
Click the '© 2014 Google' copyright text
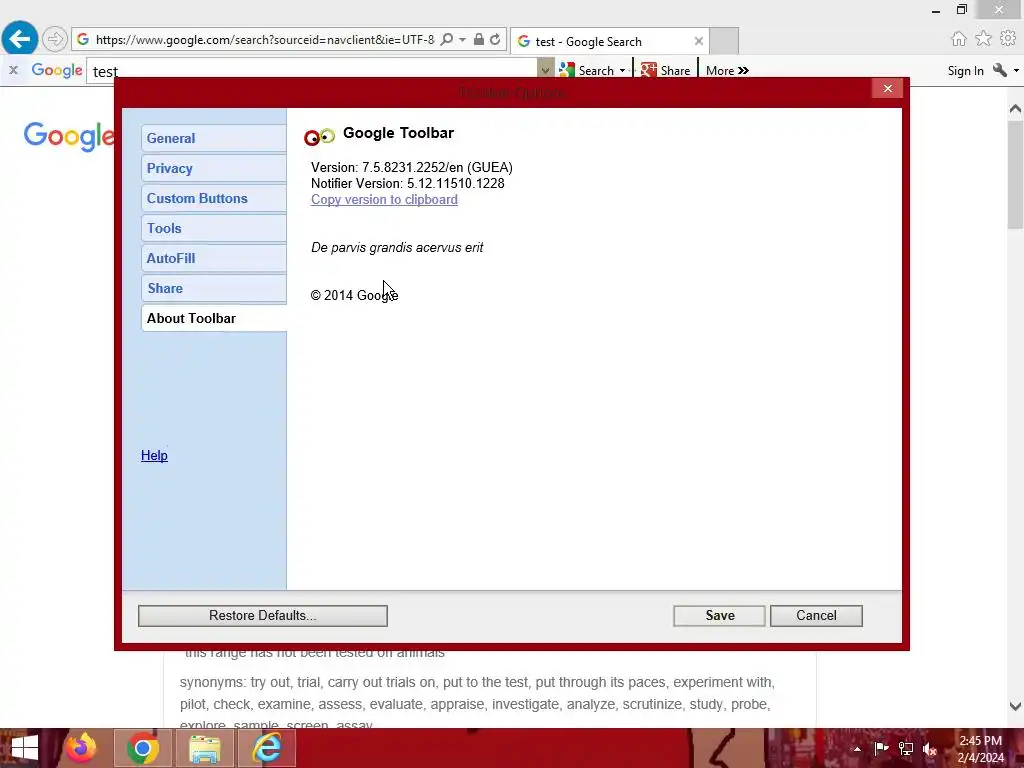click(x=355, y=296)
